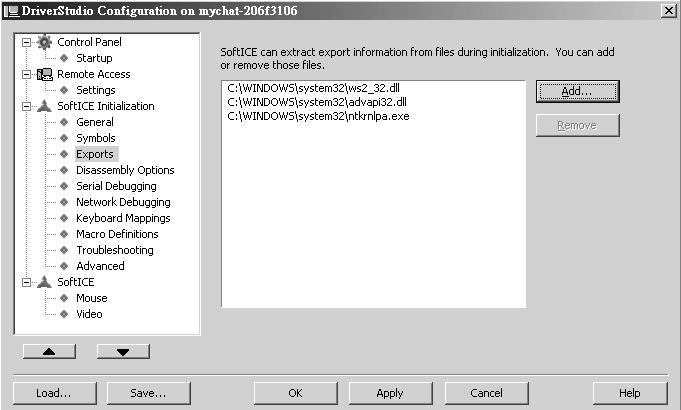
Task: Click the Cancel button
Action: 486,393
